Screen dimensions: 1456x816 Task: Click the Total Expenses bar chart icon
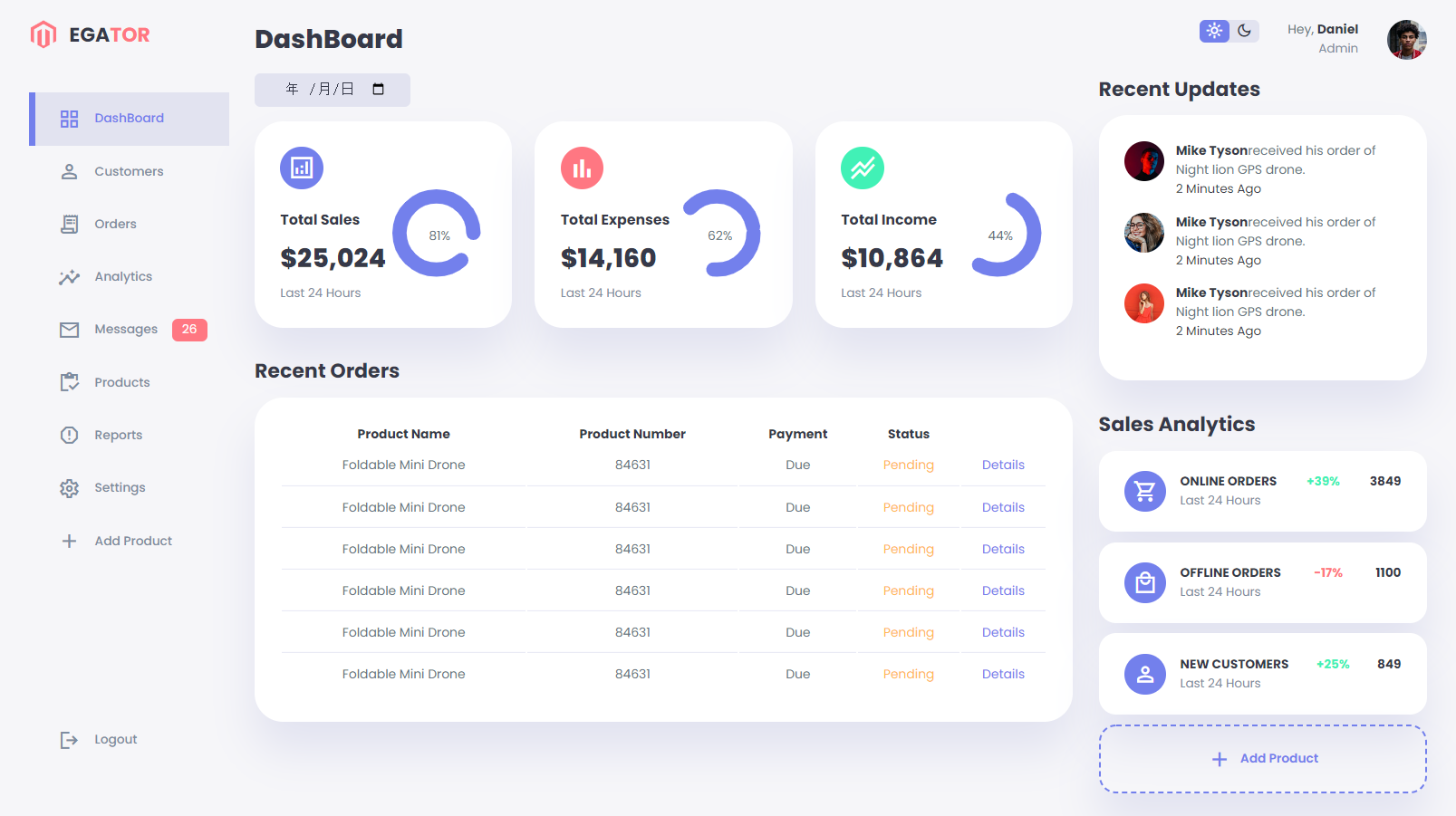(582, 168)
